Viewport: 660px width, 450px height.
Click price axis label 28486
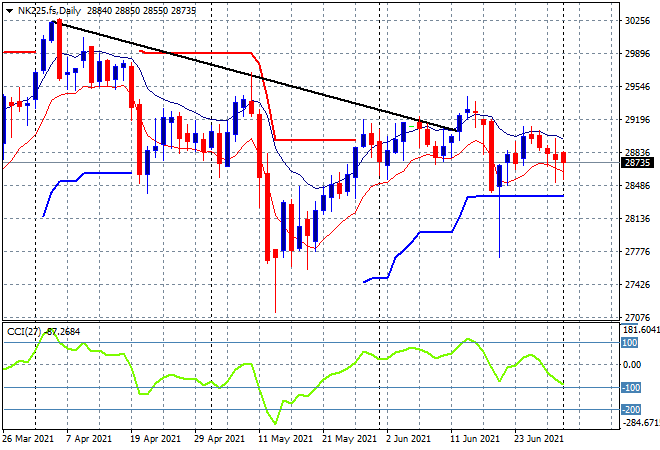pos(637,186)
